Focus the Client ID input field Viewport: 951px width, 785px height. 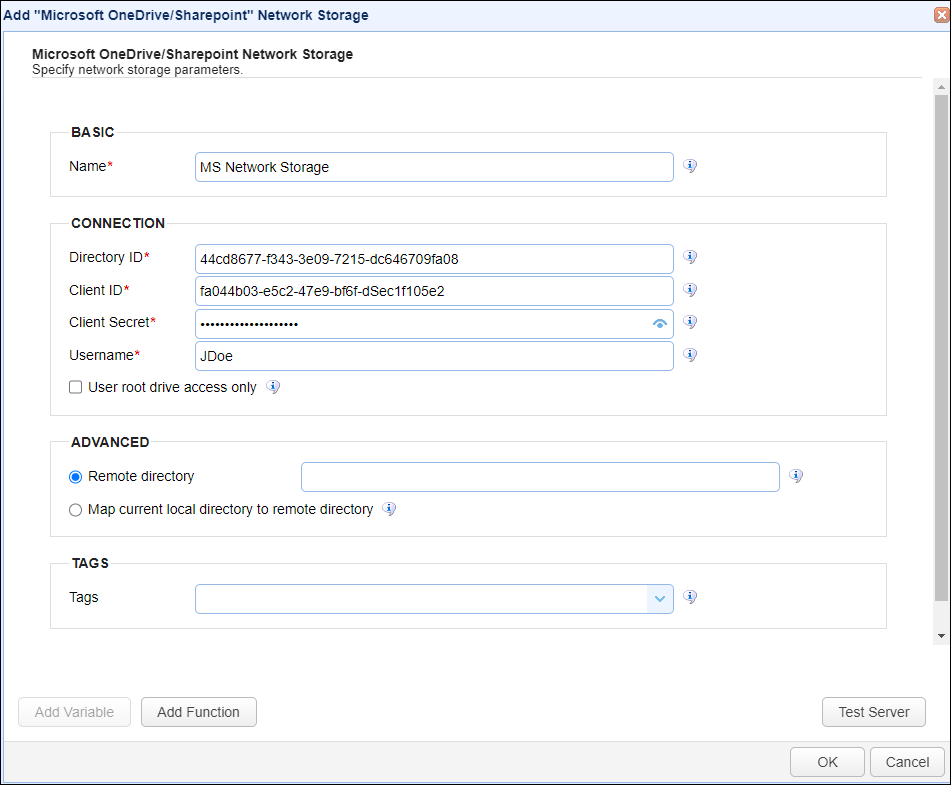tap(434, 291)
